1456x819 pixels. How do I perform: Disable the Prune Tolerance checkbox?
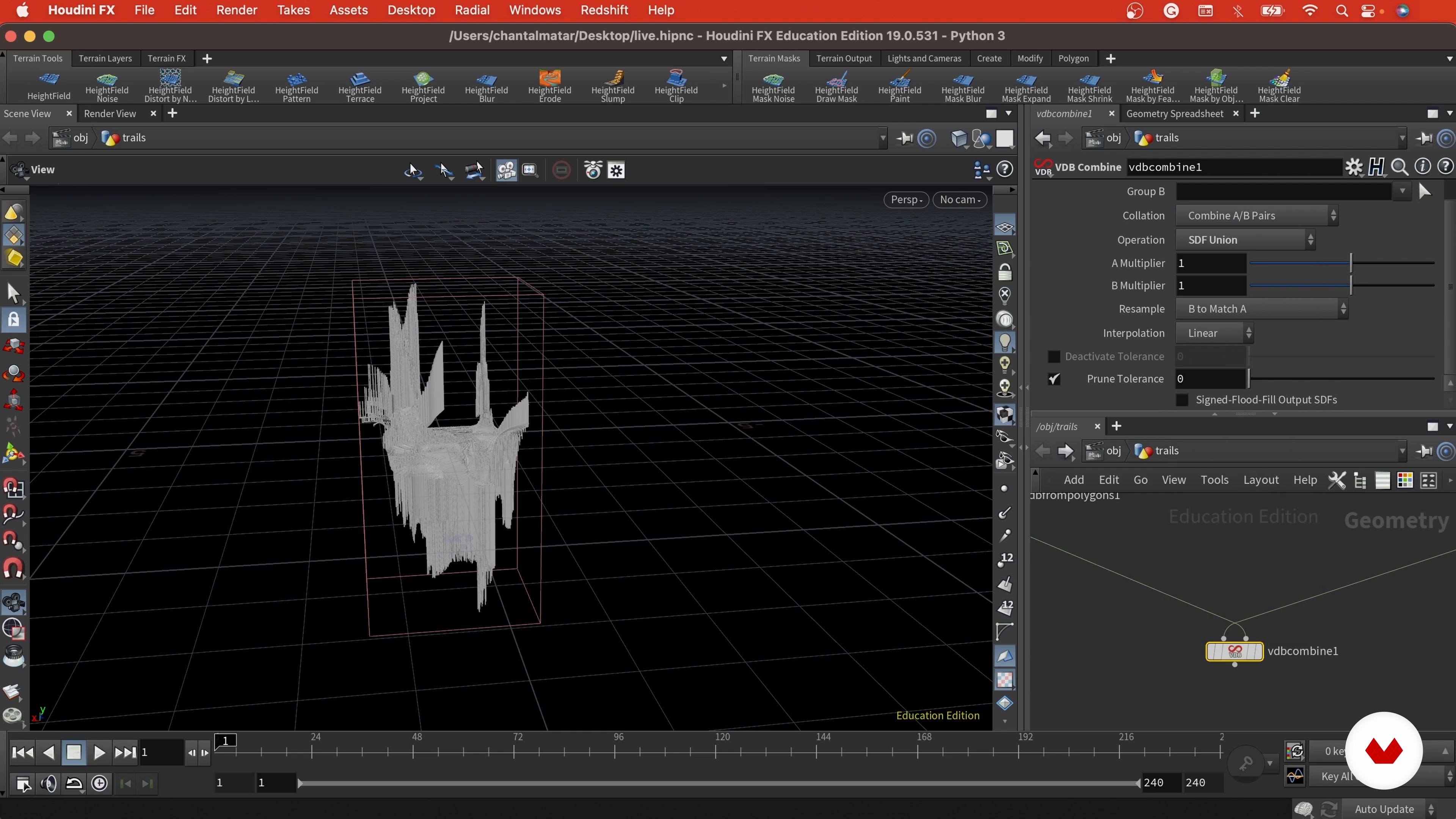(x=1054, y=379)
